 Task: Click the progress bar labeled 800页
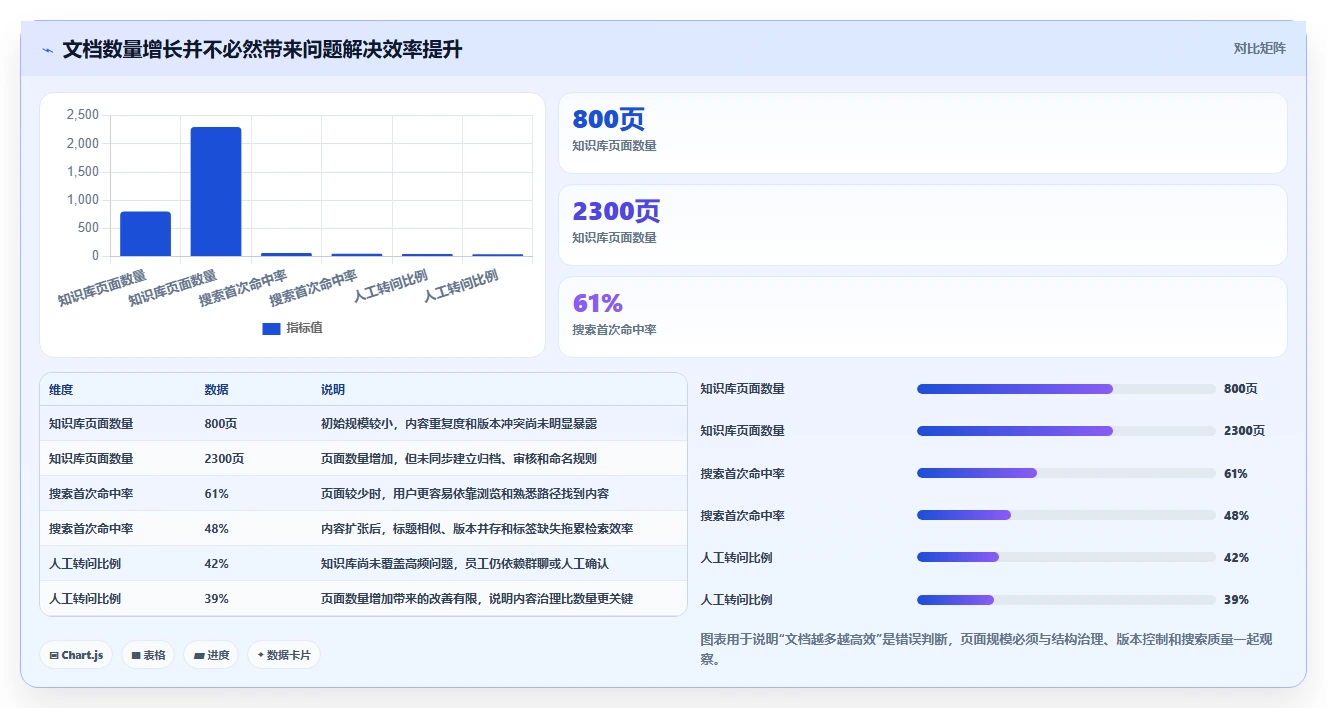tap(1066, 389)
